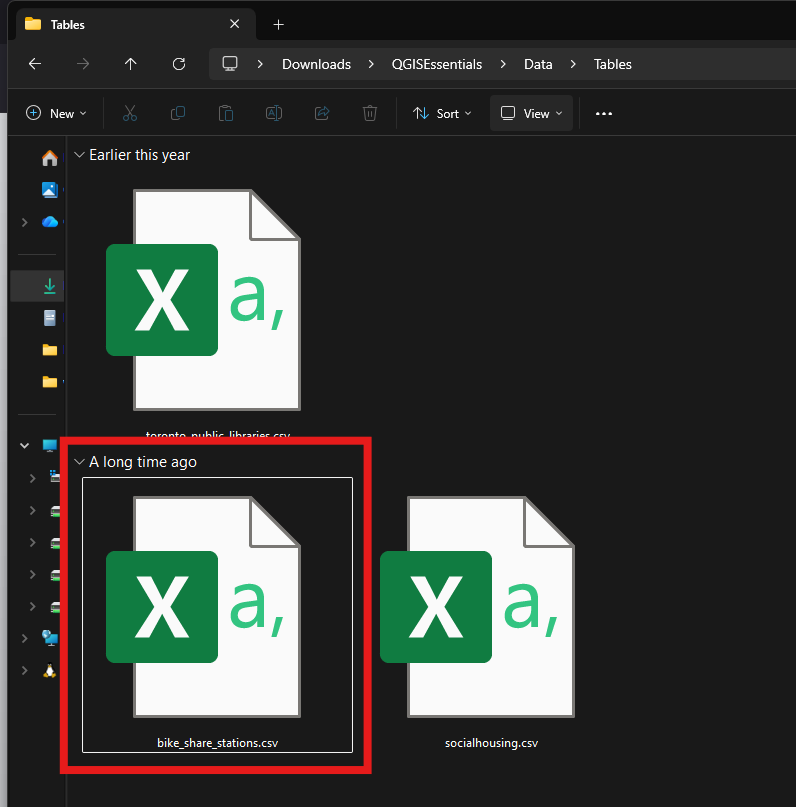
Task: Open OneDrive cloud in sidebar
Action: 50,222
